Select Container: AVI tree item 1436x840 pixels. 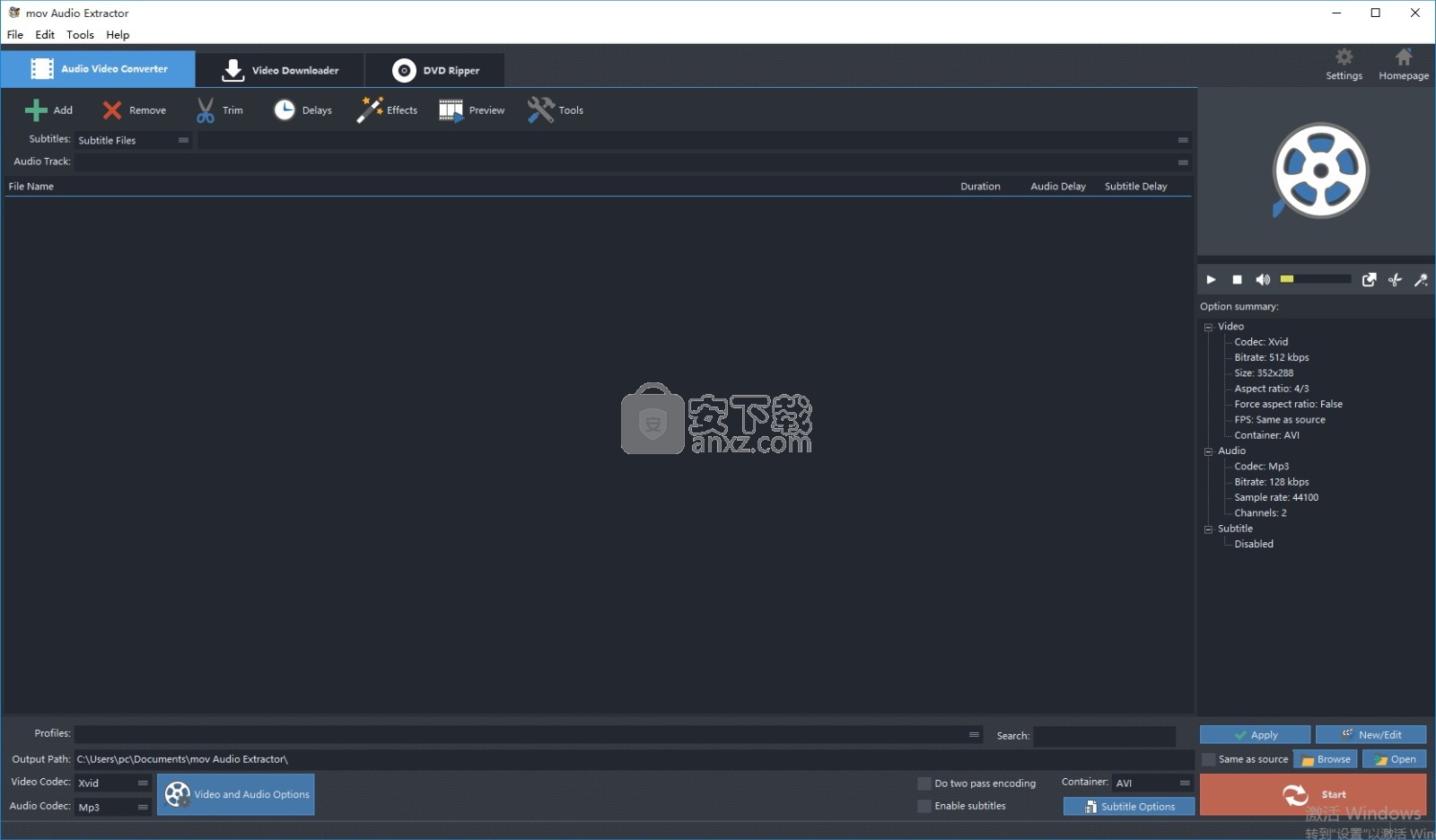[x=1266, y=435]
